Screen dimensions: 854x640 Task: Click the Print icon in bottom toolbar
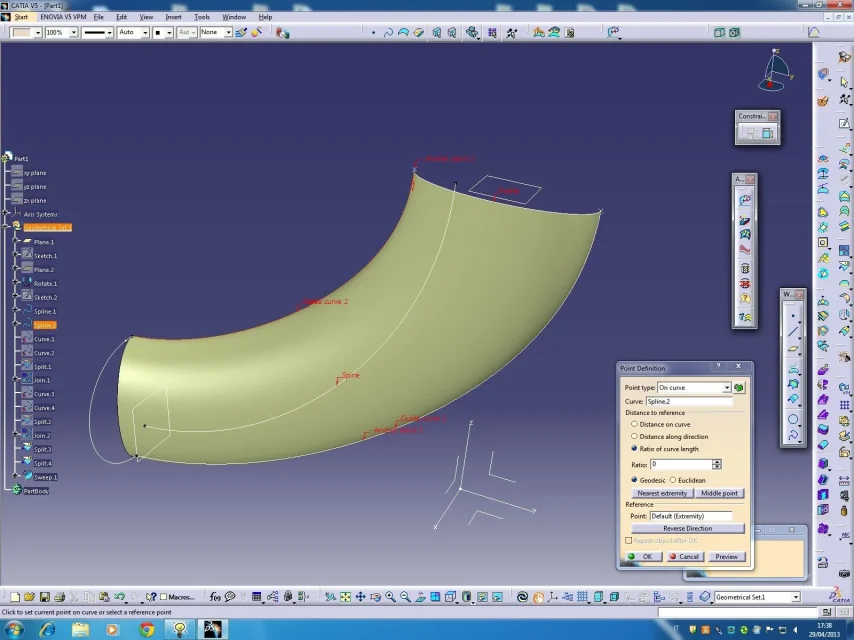(59, 597)
